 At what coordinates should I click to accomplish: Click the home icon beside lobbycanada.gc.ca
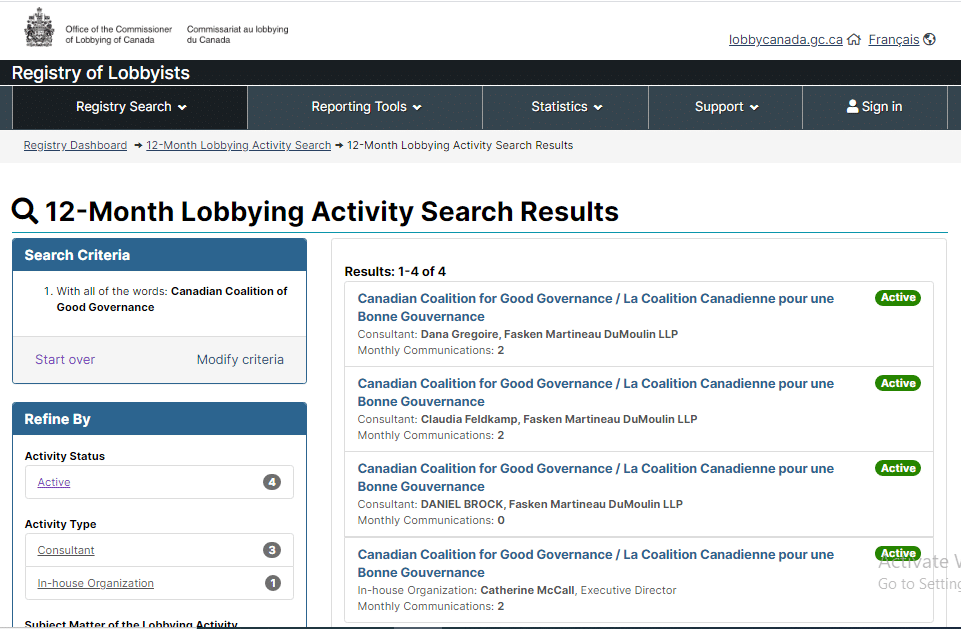click(854, 40)
